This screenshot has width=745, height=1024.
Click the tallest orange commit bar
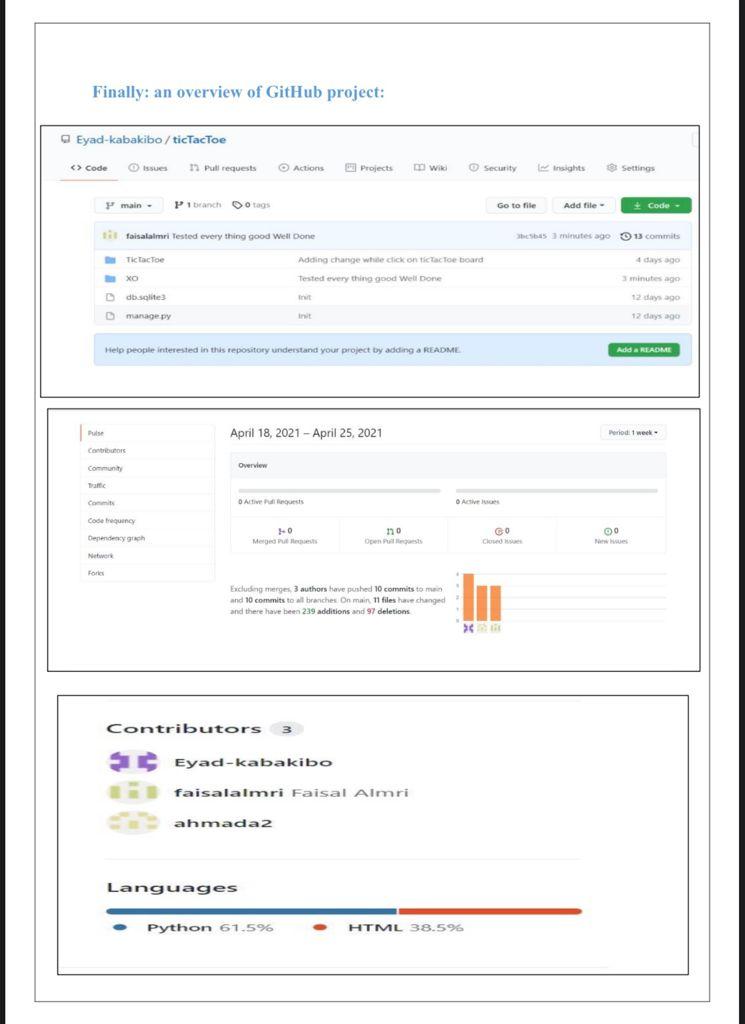(468, 597)
